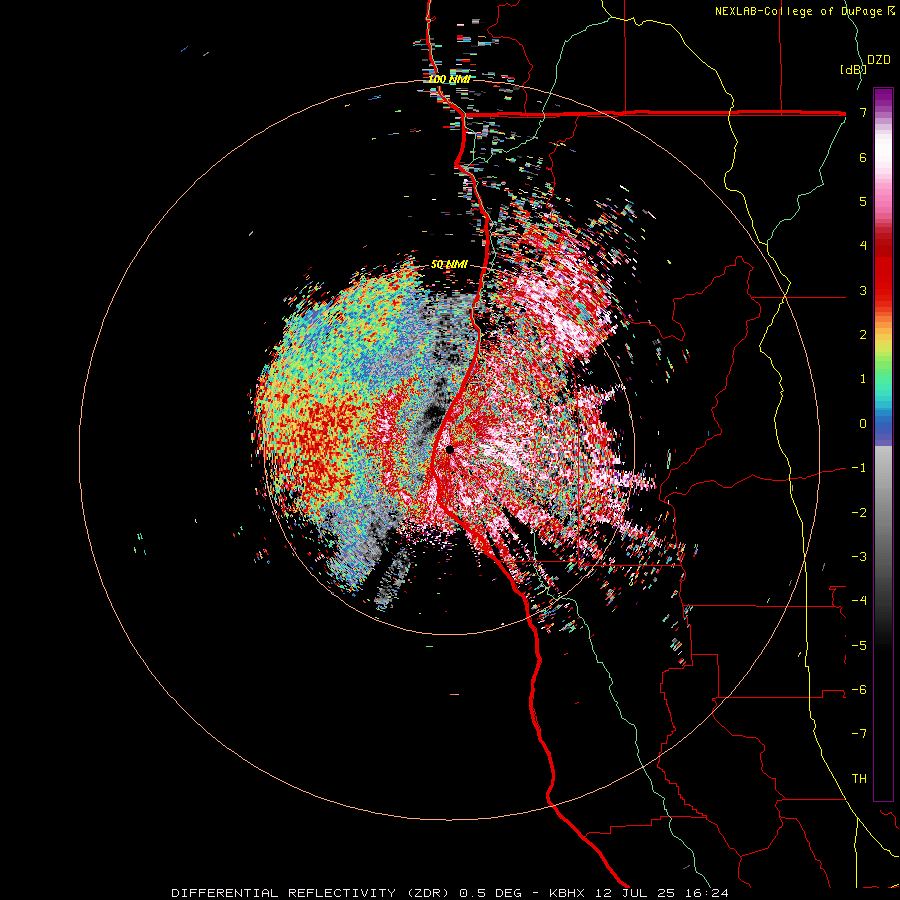
Task: Click the 5 value on the color scale
Action: [863, 201]
